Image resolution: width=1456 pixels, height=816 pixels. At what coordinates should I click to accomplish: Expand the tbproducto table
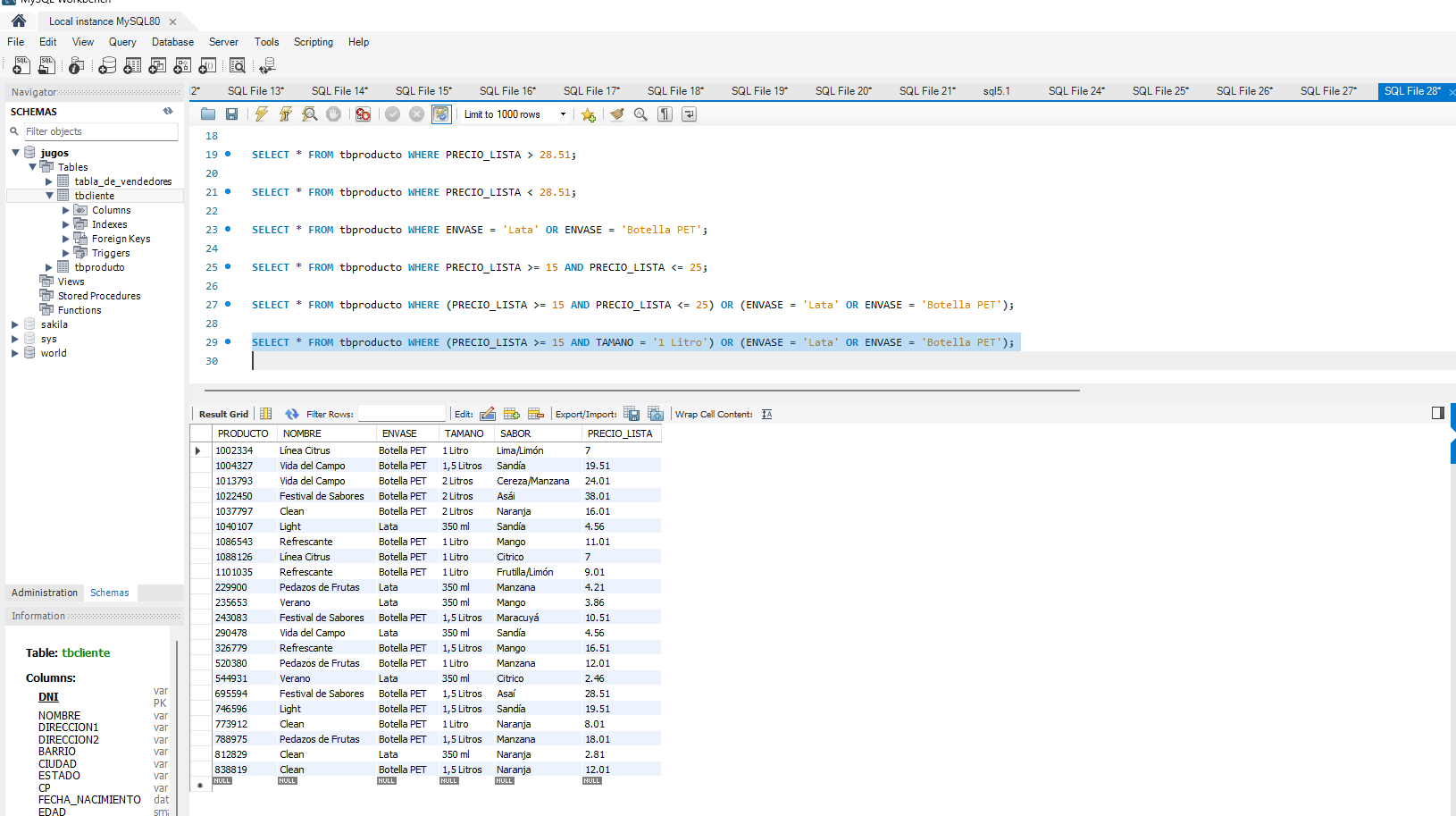click(49, 267)
